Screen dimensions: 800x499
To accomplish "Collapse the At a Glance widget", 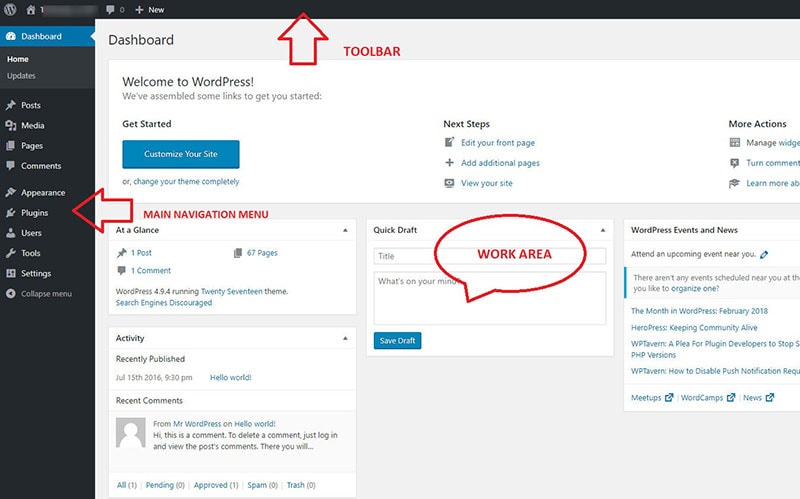I will (345, 230).
